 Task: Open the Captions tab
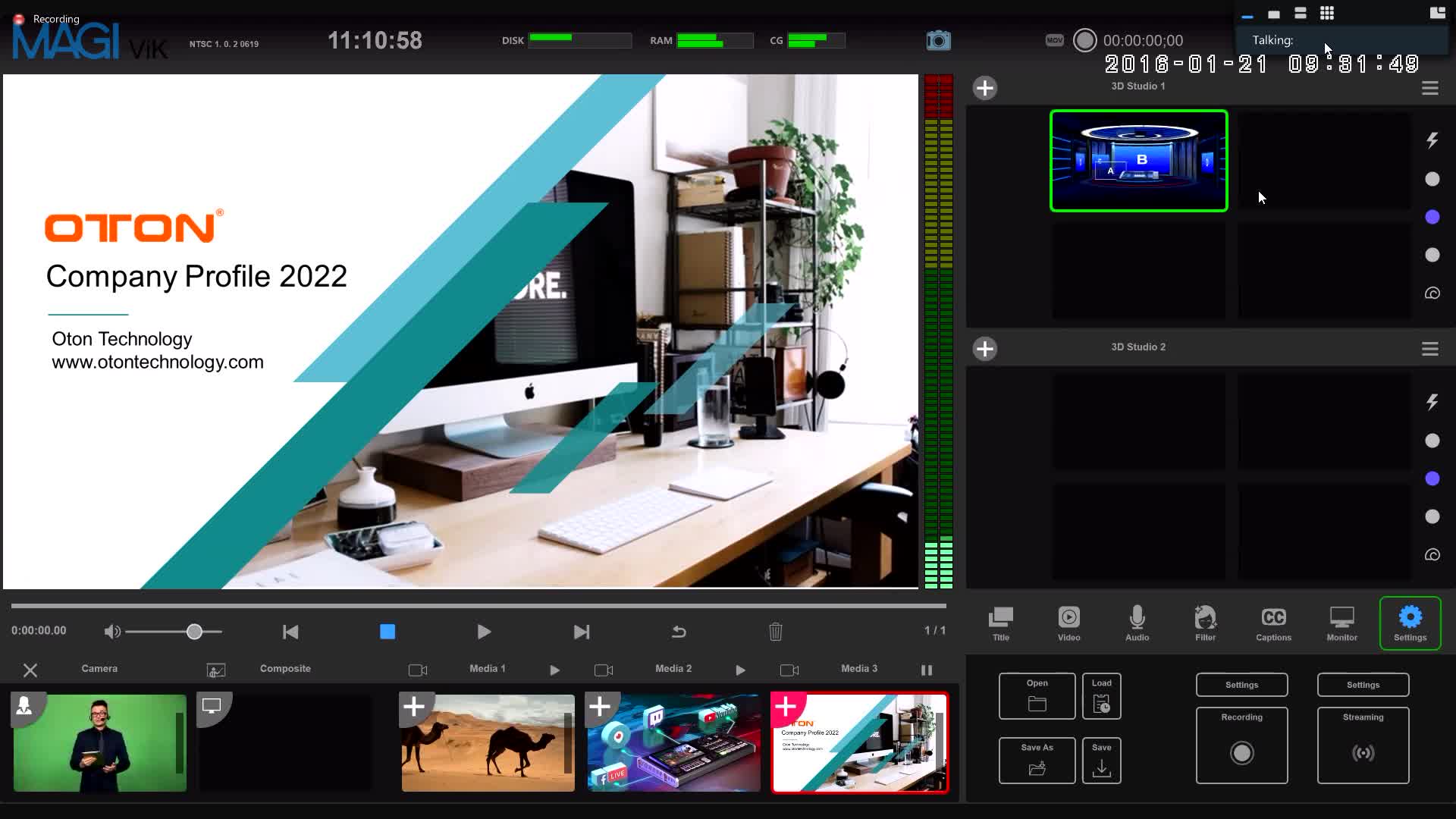(x=1273, y=623)
